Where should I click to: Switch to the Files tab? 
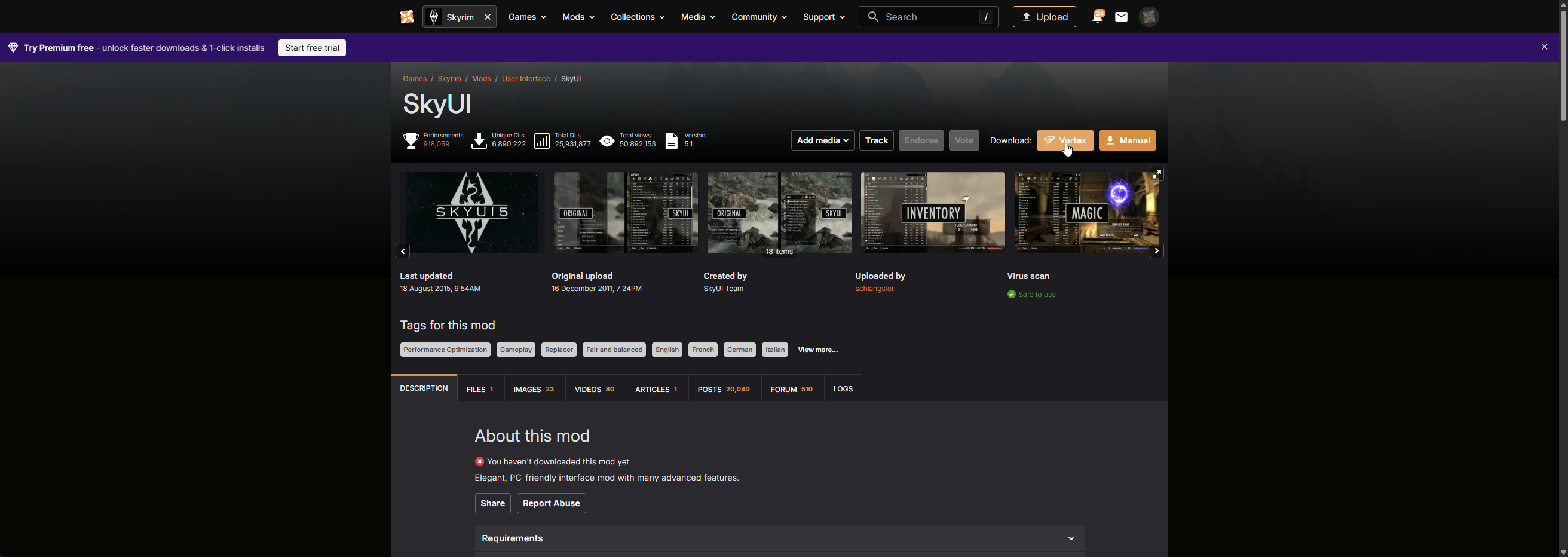point(480,389)
